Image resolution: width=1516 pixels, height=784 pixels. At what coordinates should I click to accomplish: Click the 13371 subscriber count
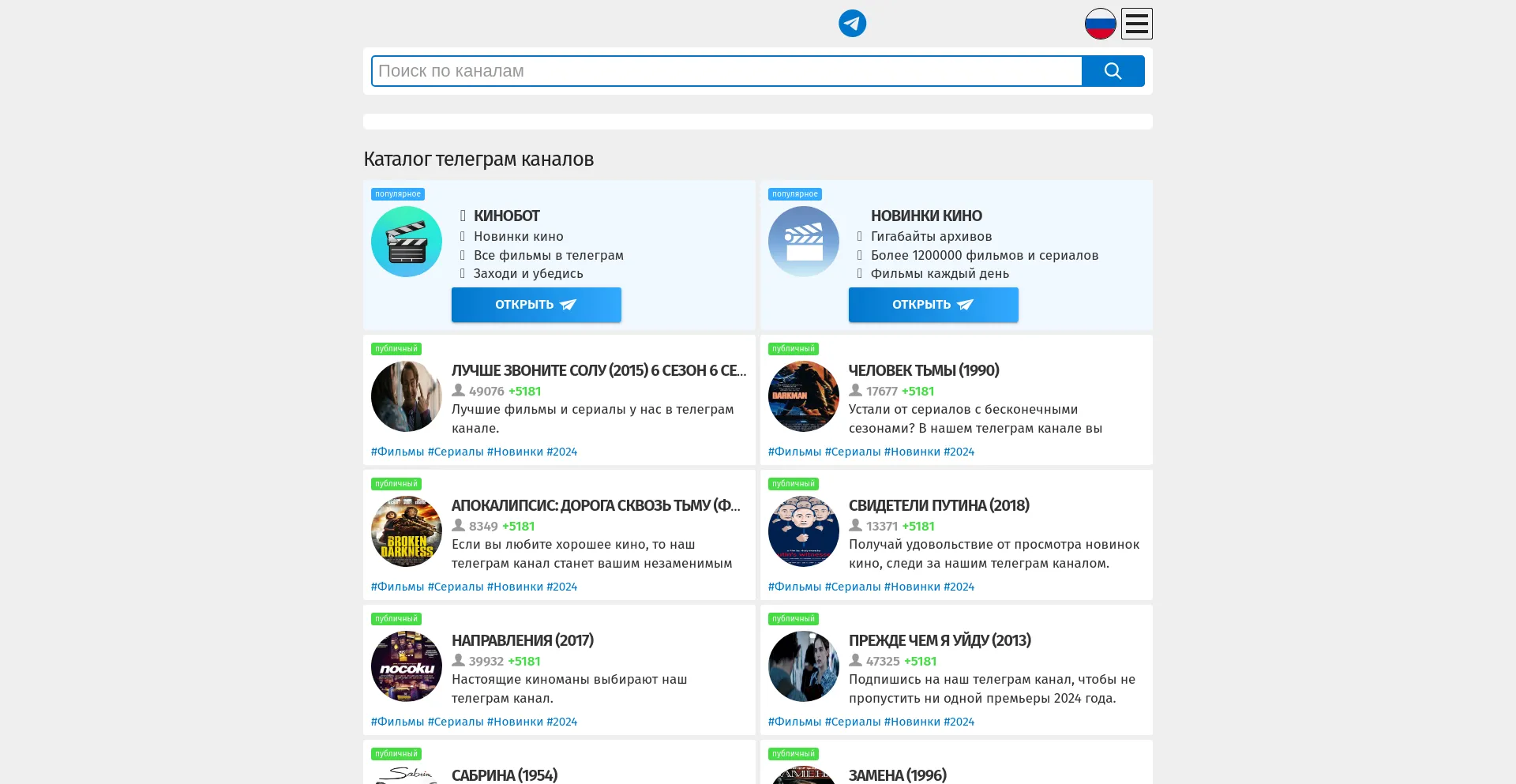(882, 526)
